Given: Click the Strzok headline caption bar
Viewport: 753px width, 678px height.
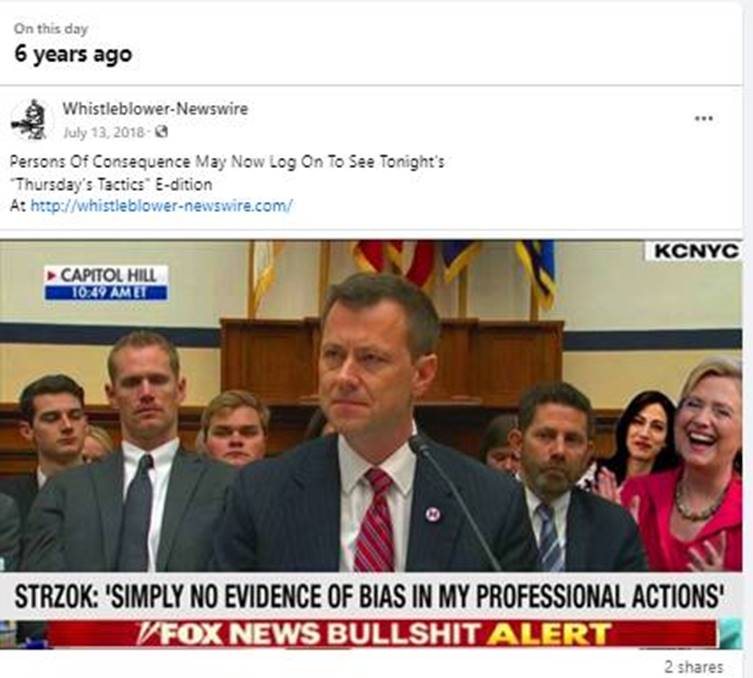Looking at the screenshot, I should tap(370, 596).
